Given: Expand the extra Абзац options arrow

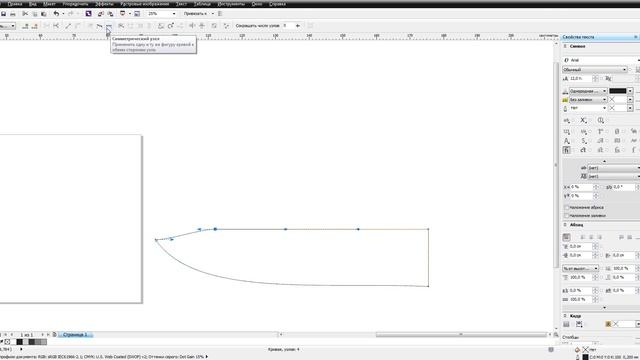Looking at the screenshot, I should tap(604, 308).
